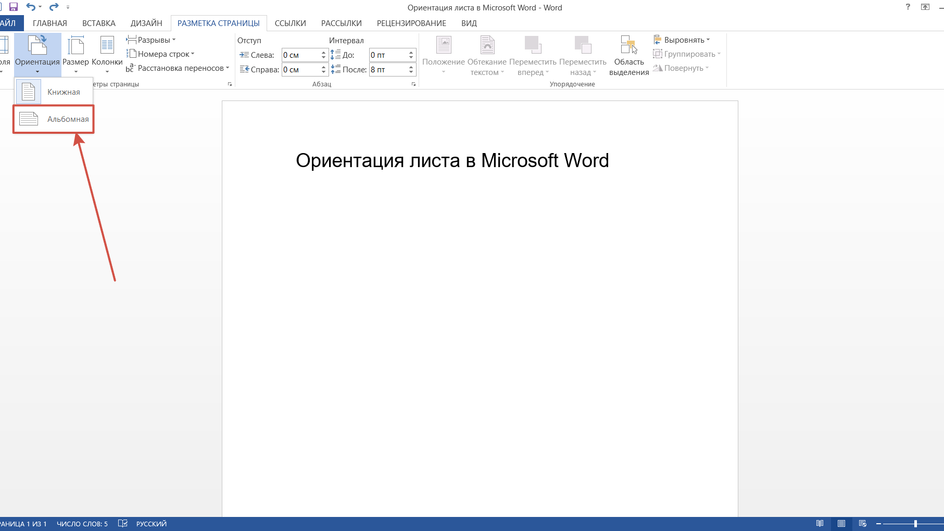Click ЧИСЛО СЛОВ: 5 word count
Image resolution: width=944 pixels, height=531 pixels.
coord(82,524)
